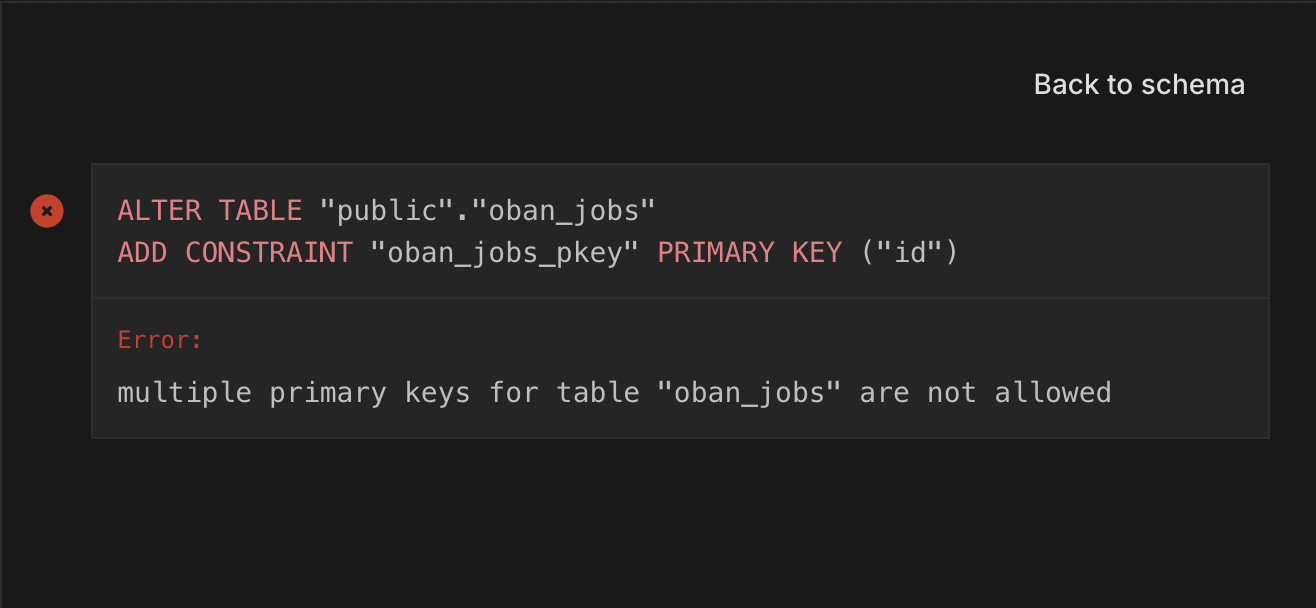This screenshot has height=608, width=1316.
Task: Click the PRIMARY KEY keyword
Action: tap(749, 253)
